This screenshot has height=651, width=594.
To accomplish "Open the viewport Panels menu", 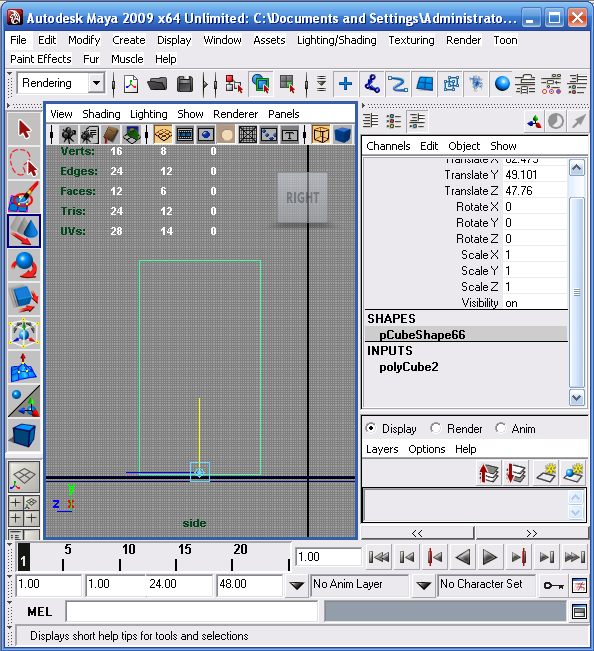I will click(x=284, y=114).
